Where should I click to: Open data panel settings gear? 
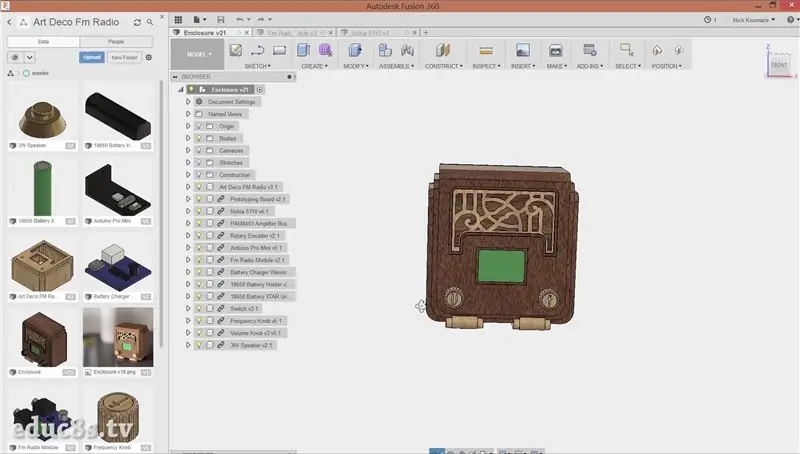149,58
